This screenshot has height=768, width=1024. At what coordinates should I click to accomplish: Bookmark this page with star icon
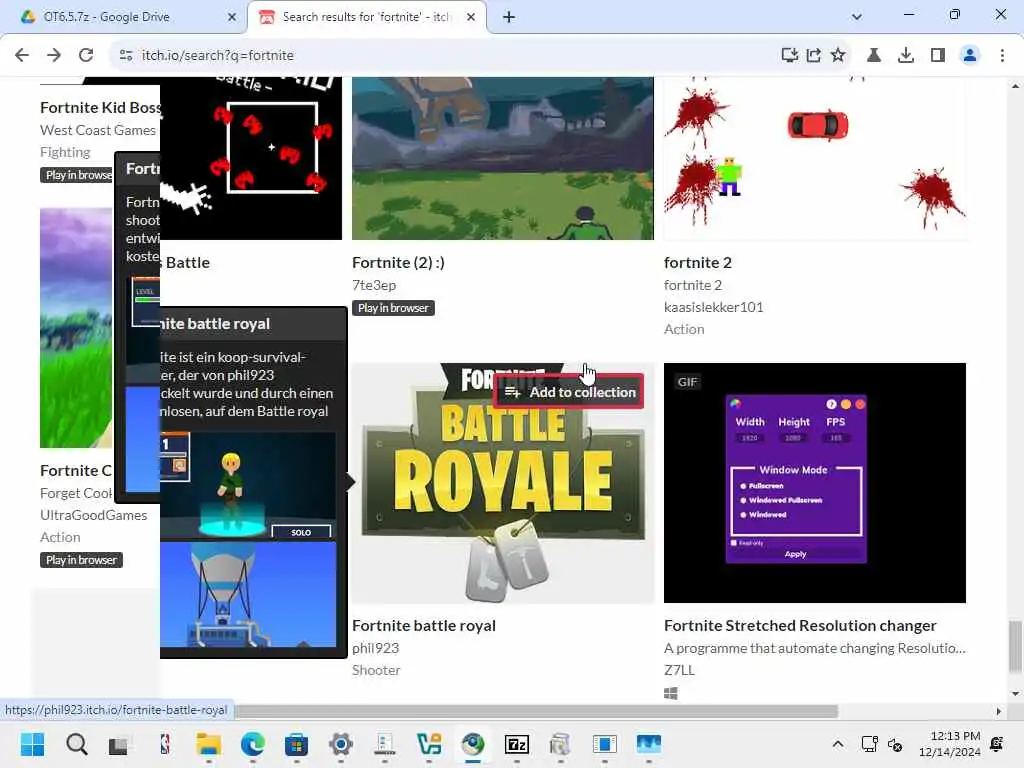[x=838, y=56]
